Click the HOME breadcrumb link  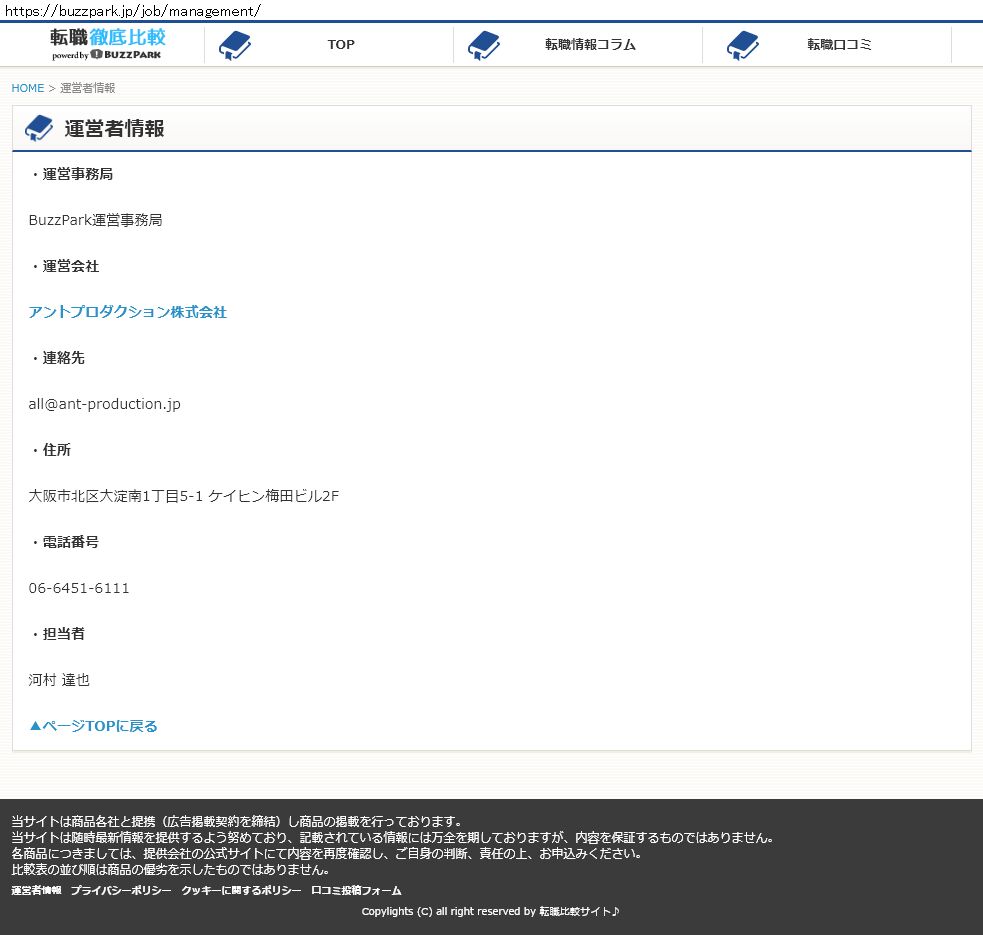[x=28, y=88]
